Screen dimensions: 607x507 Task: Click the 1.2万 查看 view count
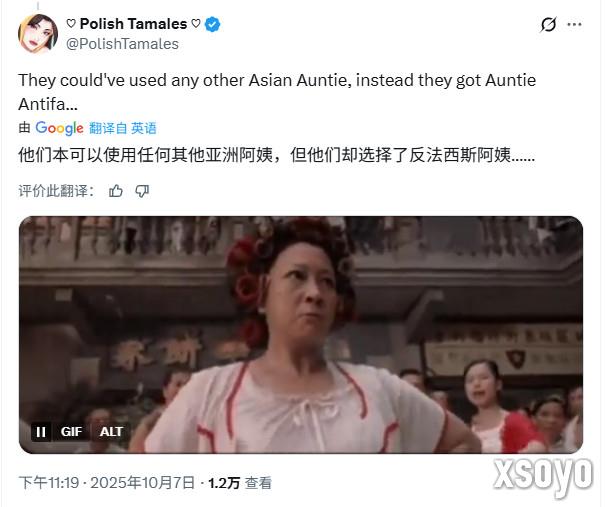[x=240, y=483]
